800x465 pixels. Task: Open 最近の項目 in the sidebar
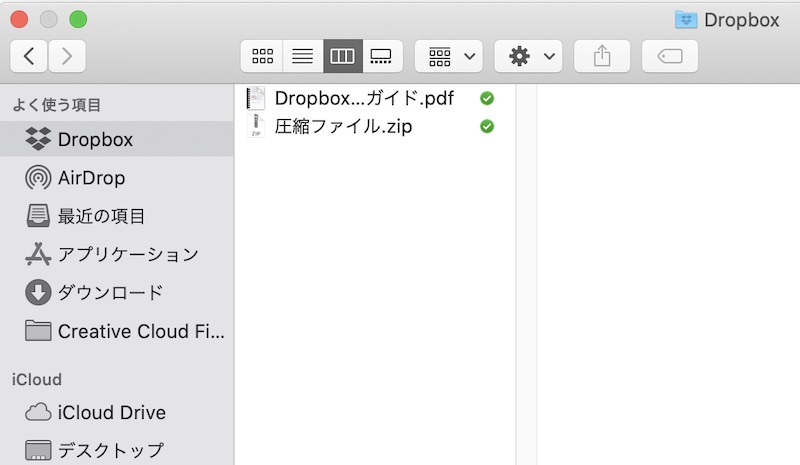(x=117, y=216)
